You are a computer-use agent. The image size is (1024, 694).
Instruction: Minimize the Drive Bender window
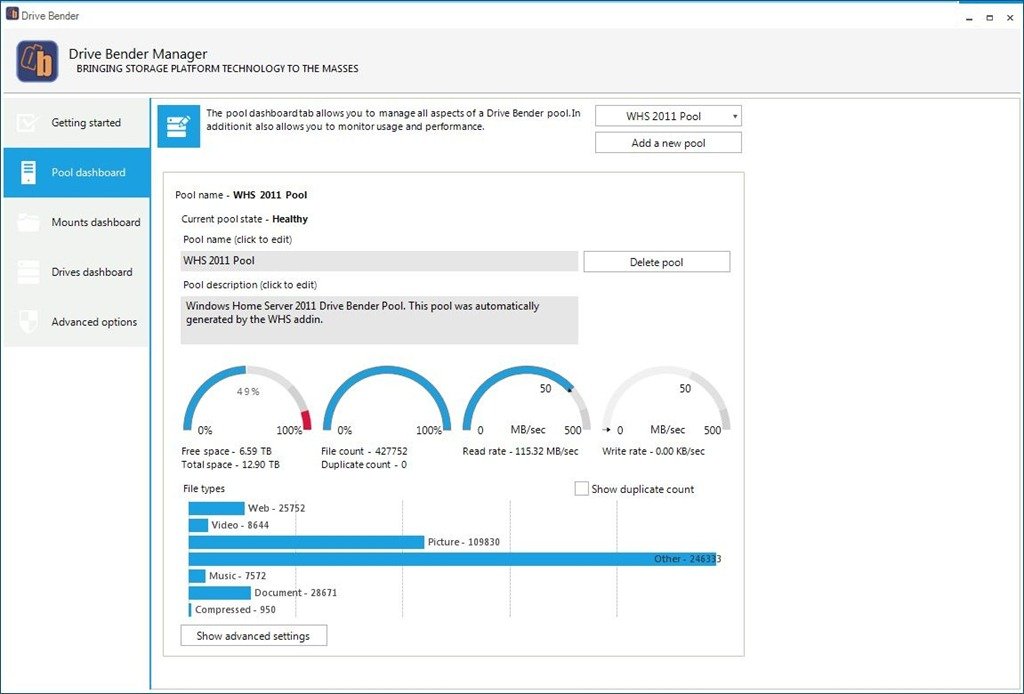pos(969,18)
